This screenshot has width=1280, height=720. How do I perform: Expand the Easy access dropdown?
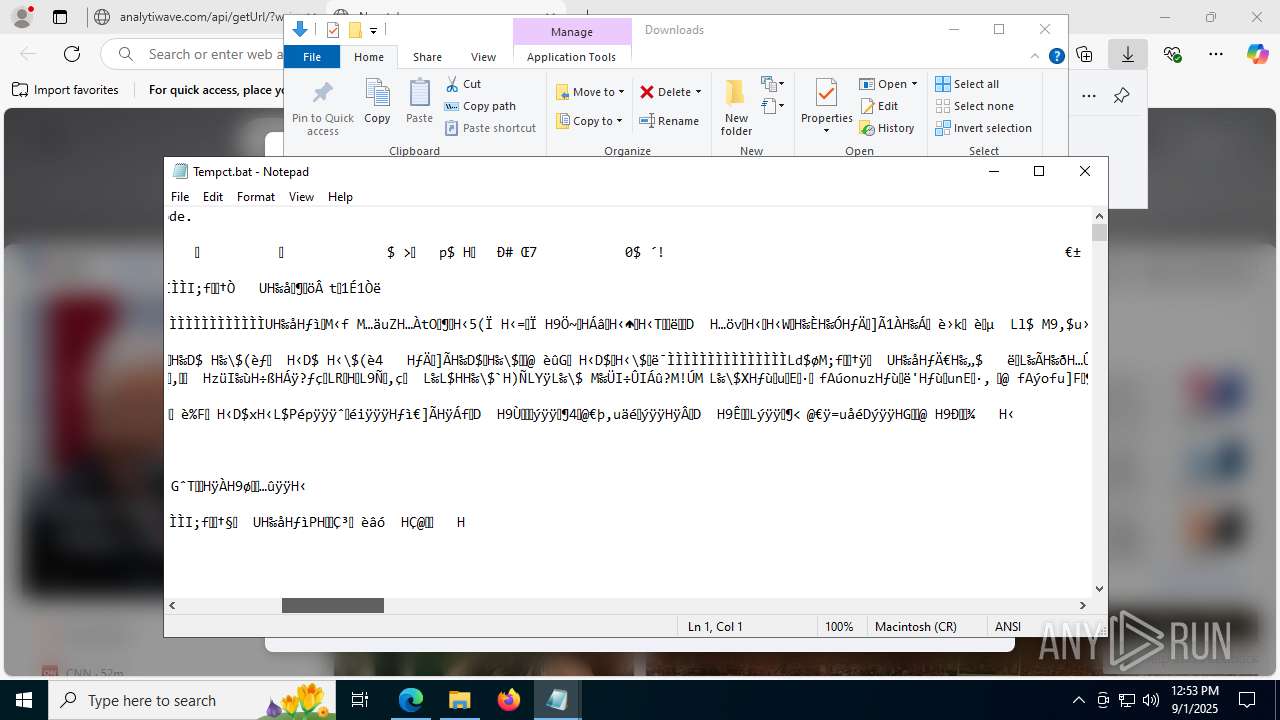point(772,105)
